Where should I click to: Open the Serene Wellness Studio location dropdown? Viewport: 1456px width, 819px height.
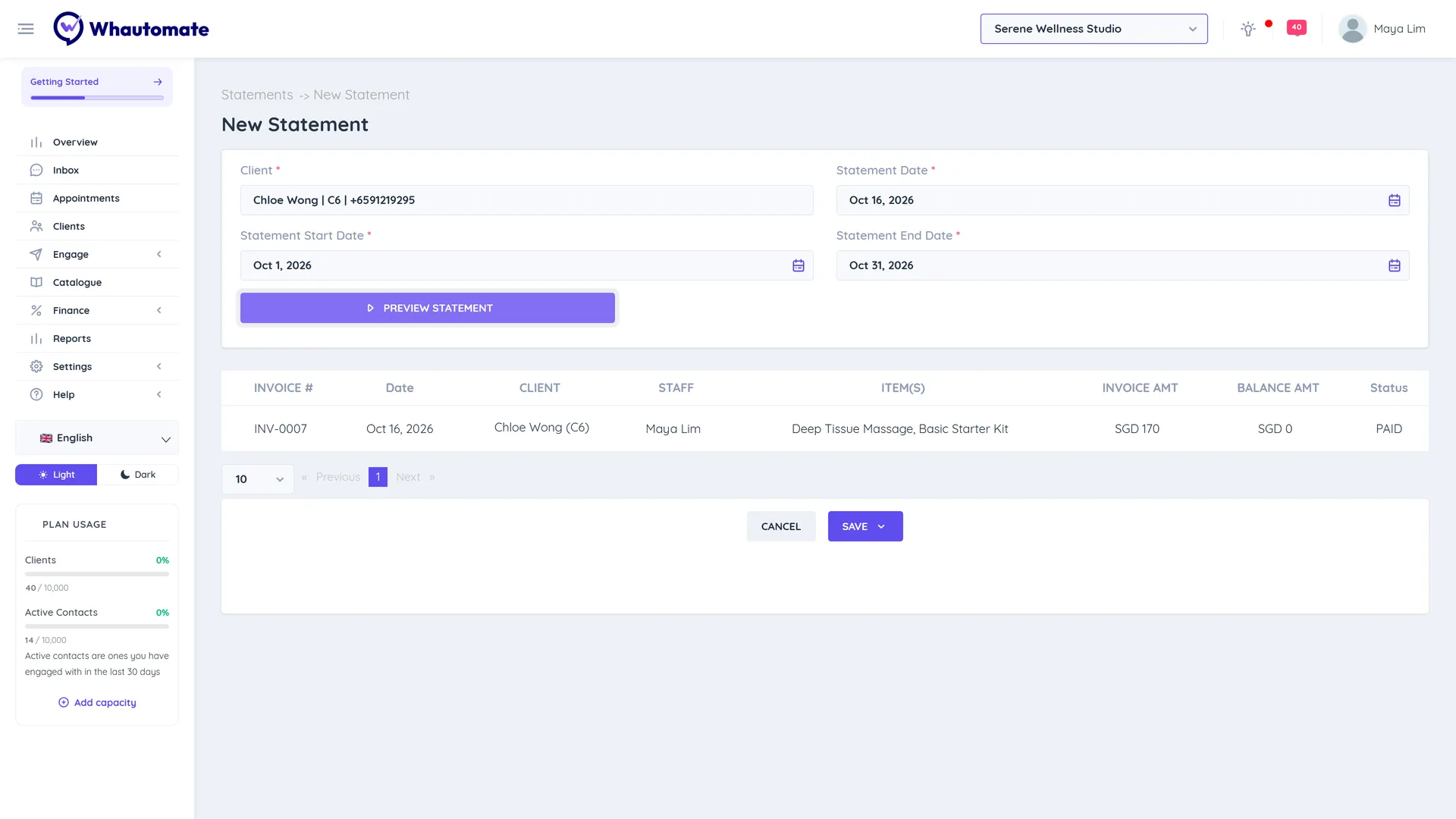(1094, 29)
